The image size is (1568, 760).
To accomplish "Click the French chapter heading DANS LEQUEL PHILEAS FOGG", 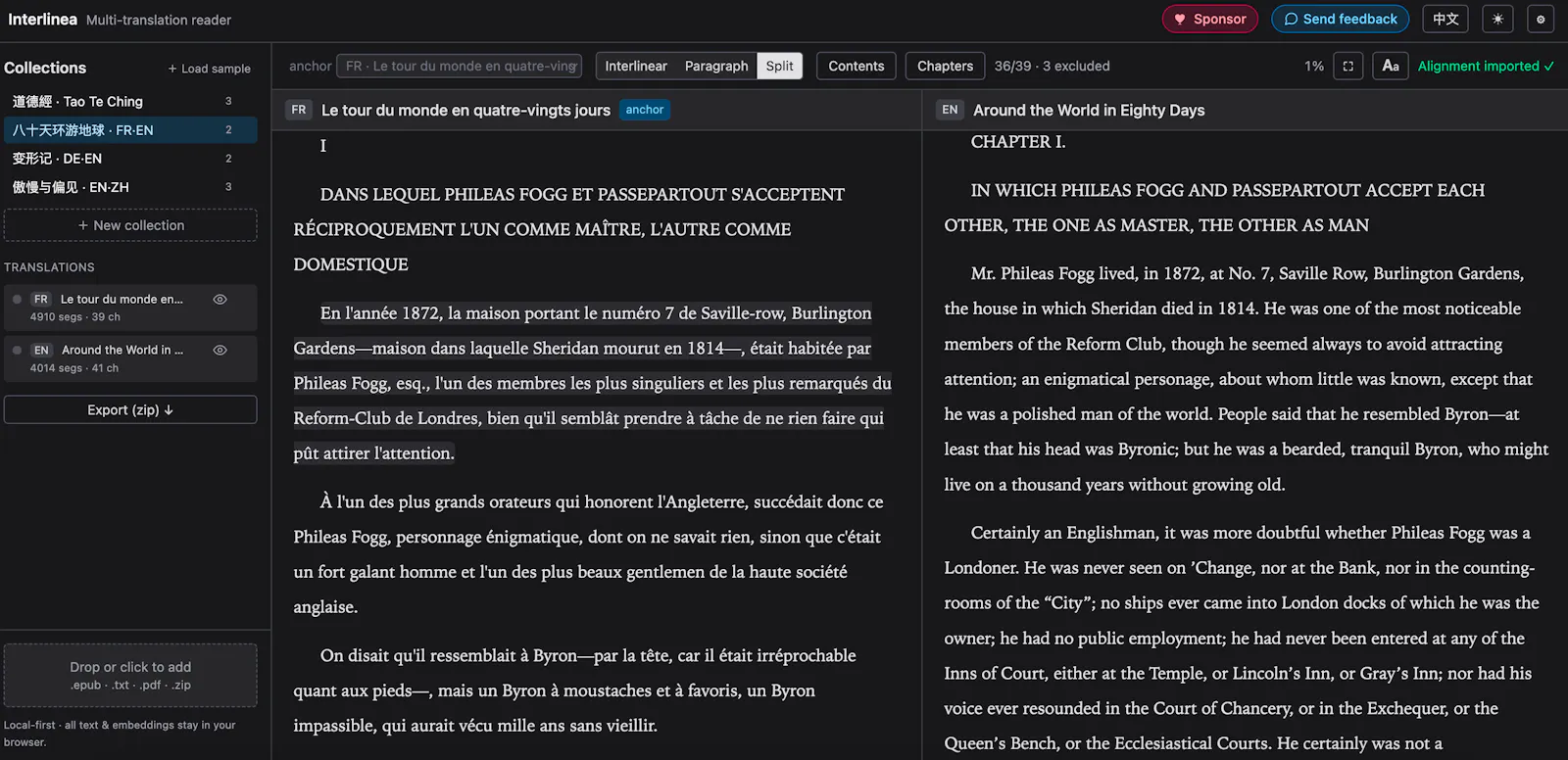I will pyautogui.click(x=569, y=229).
